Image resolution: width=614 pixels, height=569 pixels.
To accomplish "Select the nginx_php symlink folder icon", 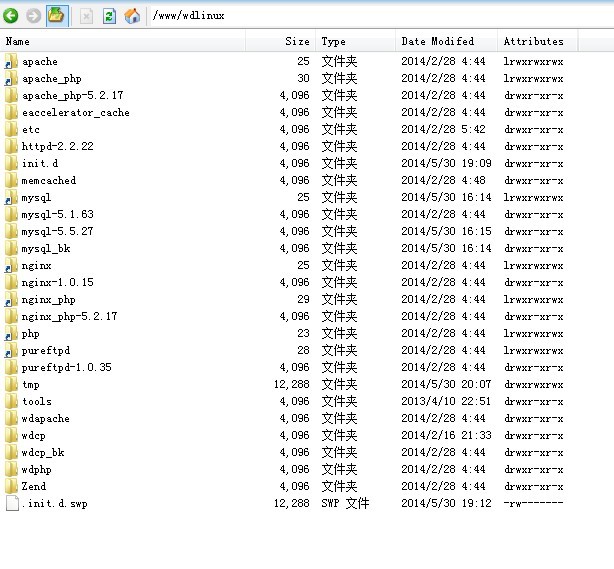I will click(11, 300).
